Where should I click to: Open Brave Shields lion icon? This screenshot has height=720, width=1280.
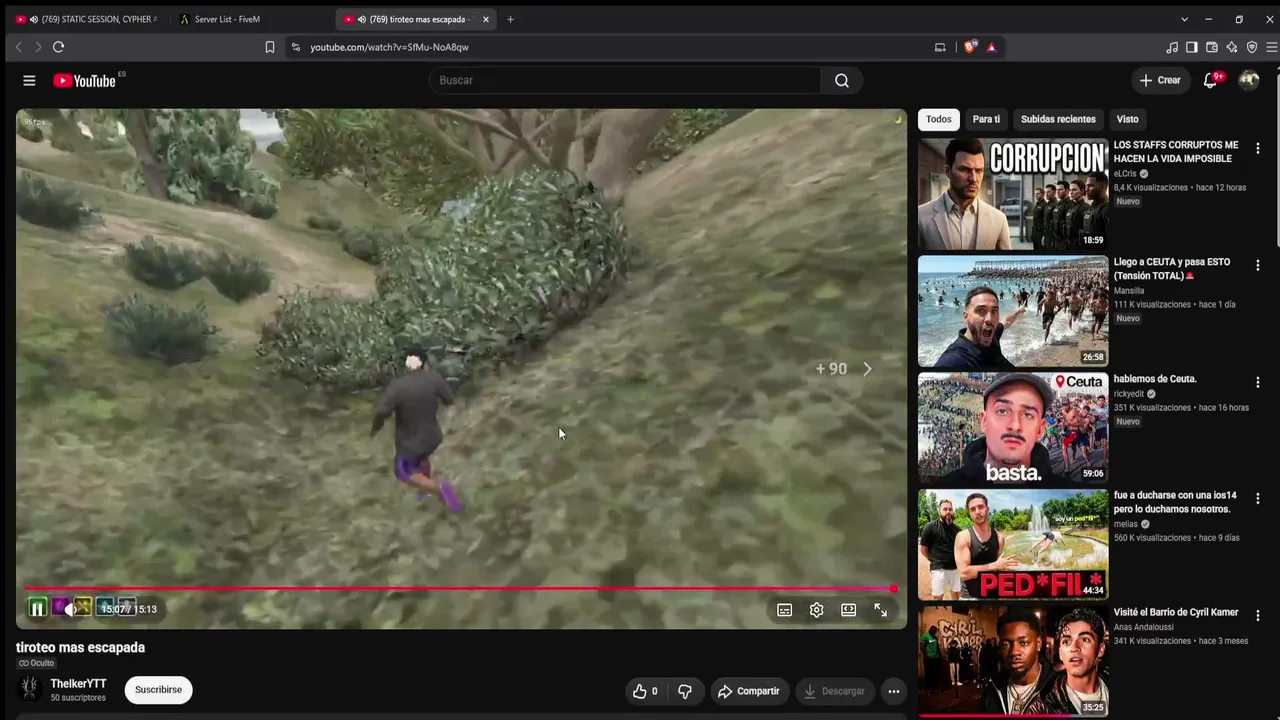pyautogui.click(x=970, y=47)
